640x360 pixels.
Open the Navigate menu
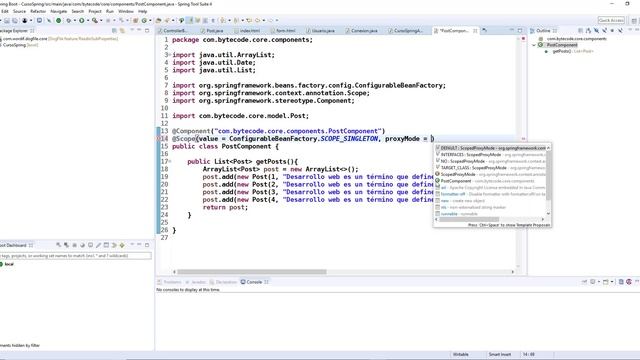click(58, 11)
